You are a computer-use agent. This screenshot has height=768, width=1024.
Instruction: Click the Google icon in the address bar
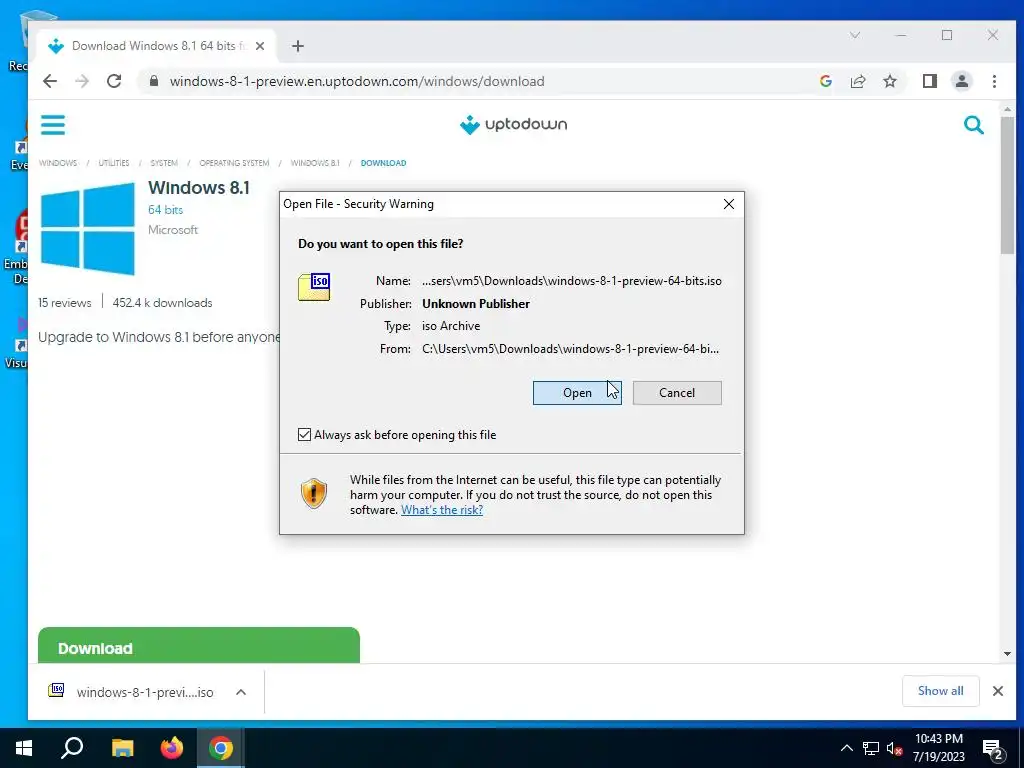[x=825, y=81]
